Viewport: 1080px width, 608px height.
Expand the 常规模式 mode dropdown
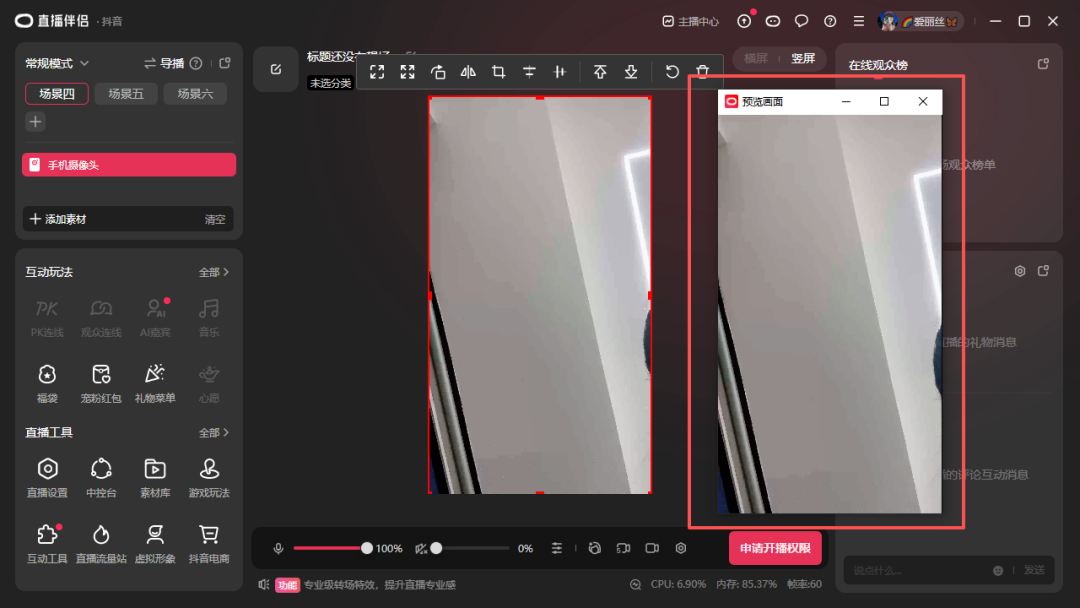(57, 63)
